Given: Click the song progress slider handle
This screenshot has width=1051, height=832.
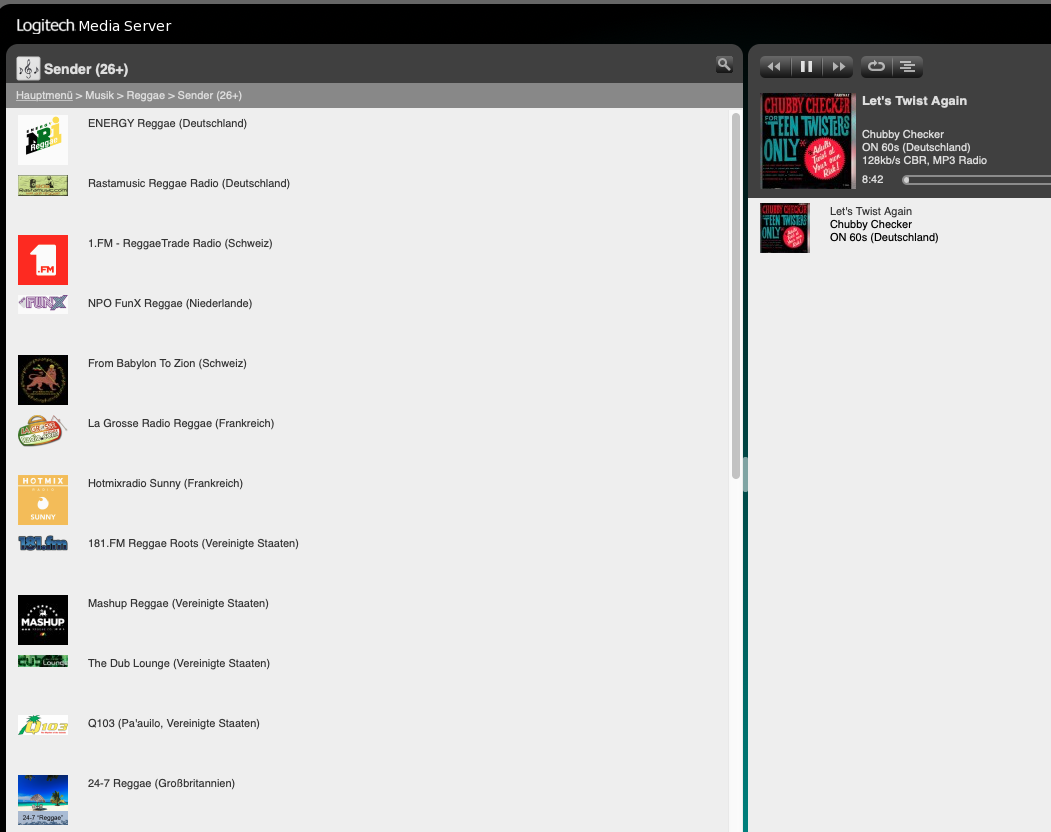Looking at the screenshot, I should click(x=906, y=180).
